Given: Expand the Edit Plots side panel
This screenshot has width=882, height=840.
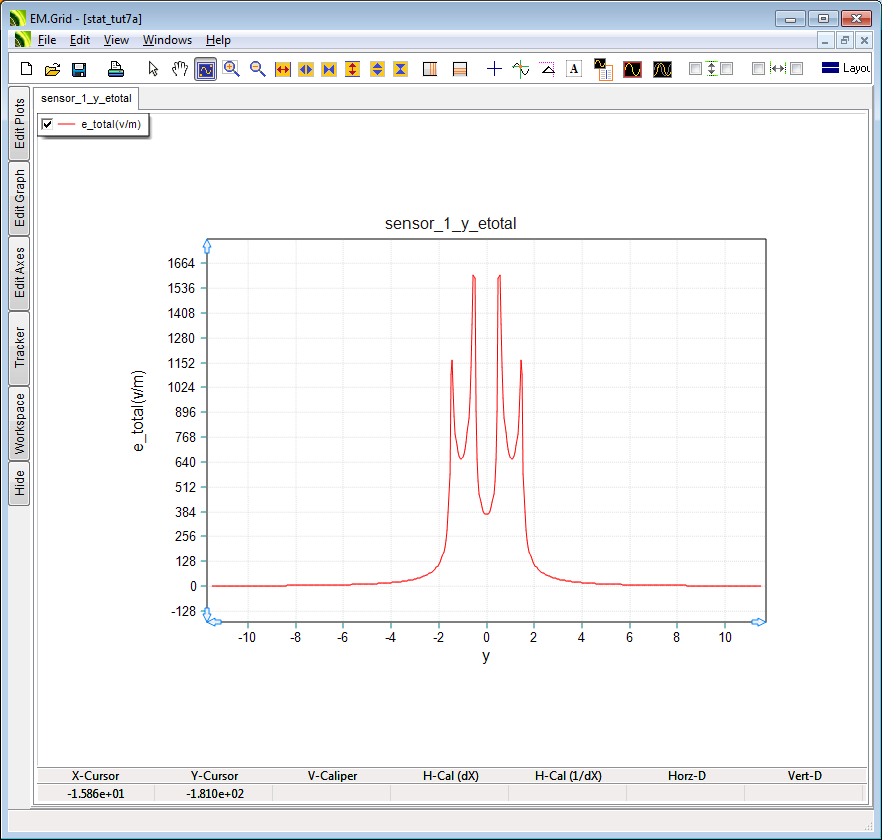Looking at the screenshot, I should [x=19, y=123].
